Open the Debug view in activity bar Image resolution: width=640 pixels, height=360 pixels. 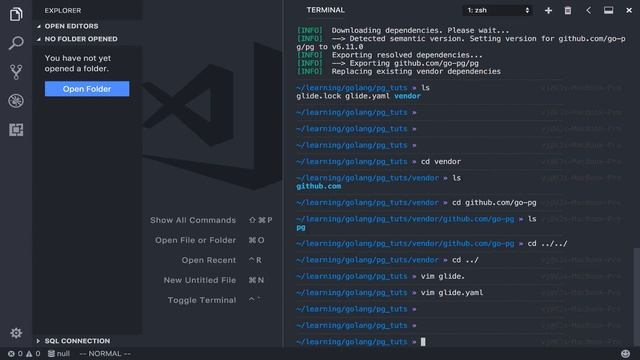[x=16, y=101]
